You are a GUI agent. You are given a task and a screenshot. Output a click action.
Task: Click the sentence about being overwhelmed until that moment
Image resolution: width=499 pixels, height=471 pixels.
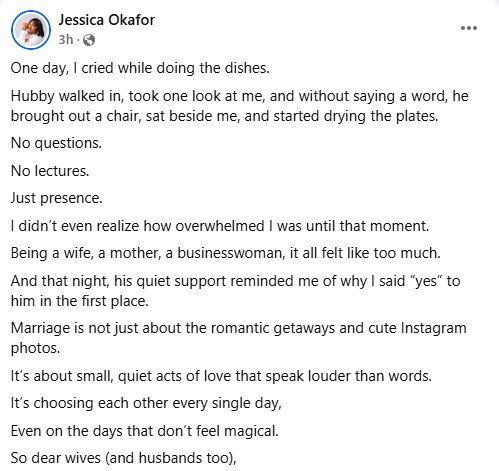(220, 226)
